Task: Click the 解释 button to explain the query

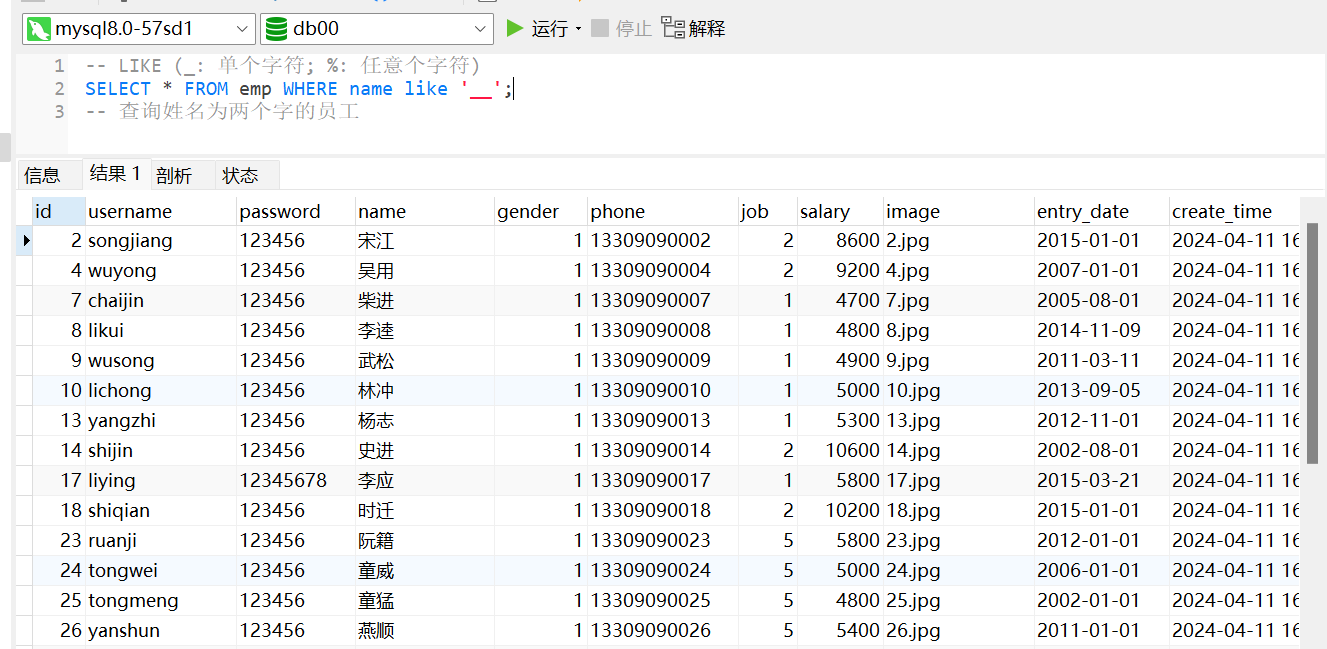Action: pyautogui.click(x=707, y=28)
